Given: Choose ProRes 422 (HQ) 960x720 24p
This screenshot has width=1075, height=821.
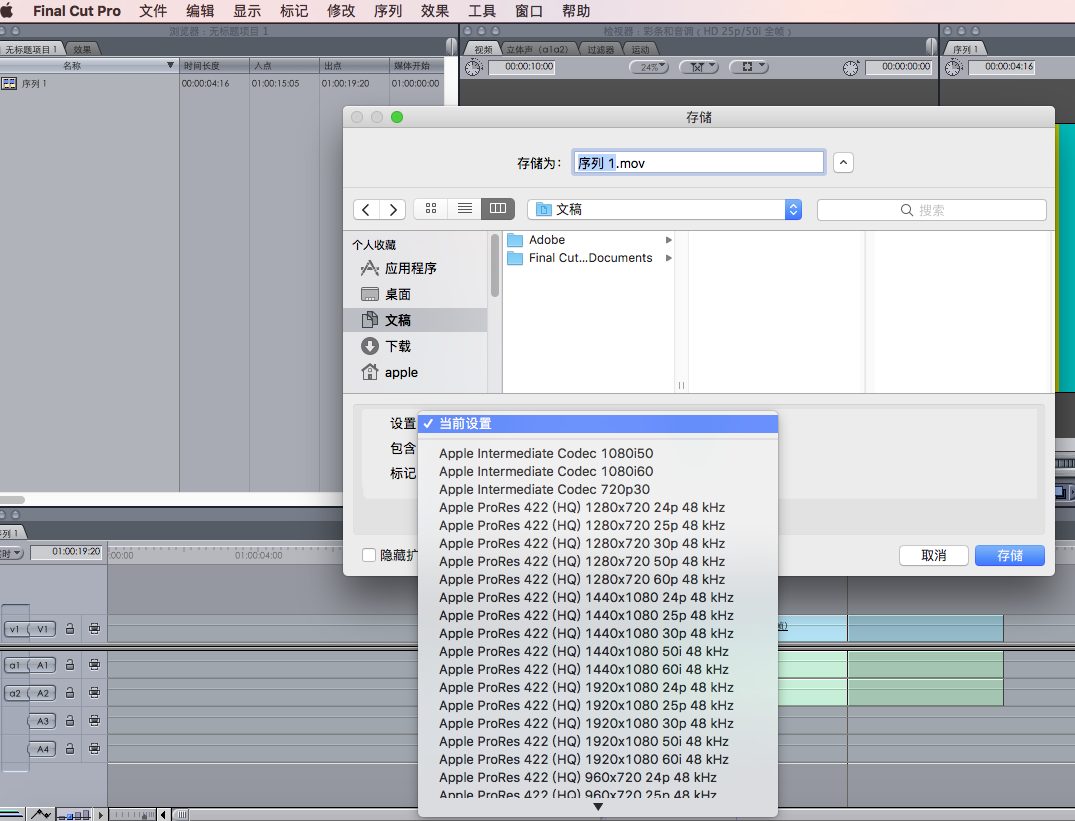Looking at the screenshot, I should coord(598,778).
